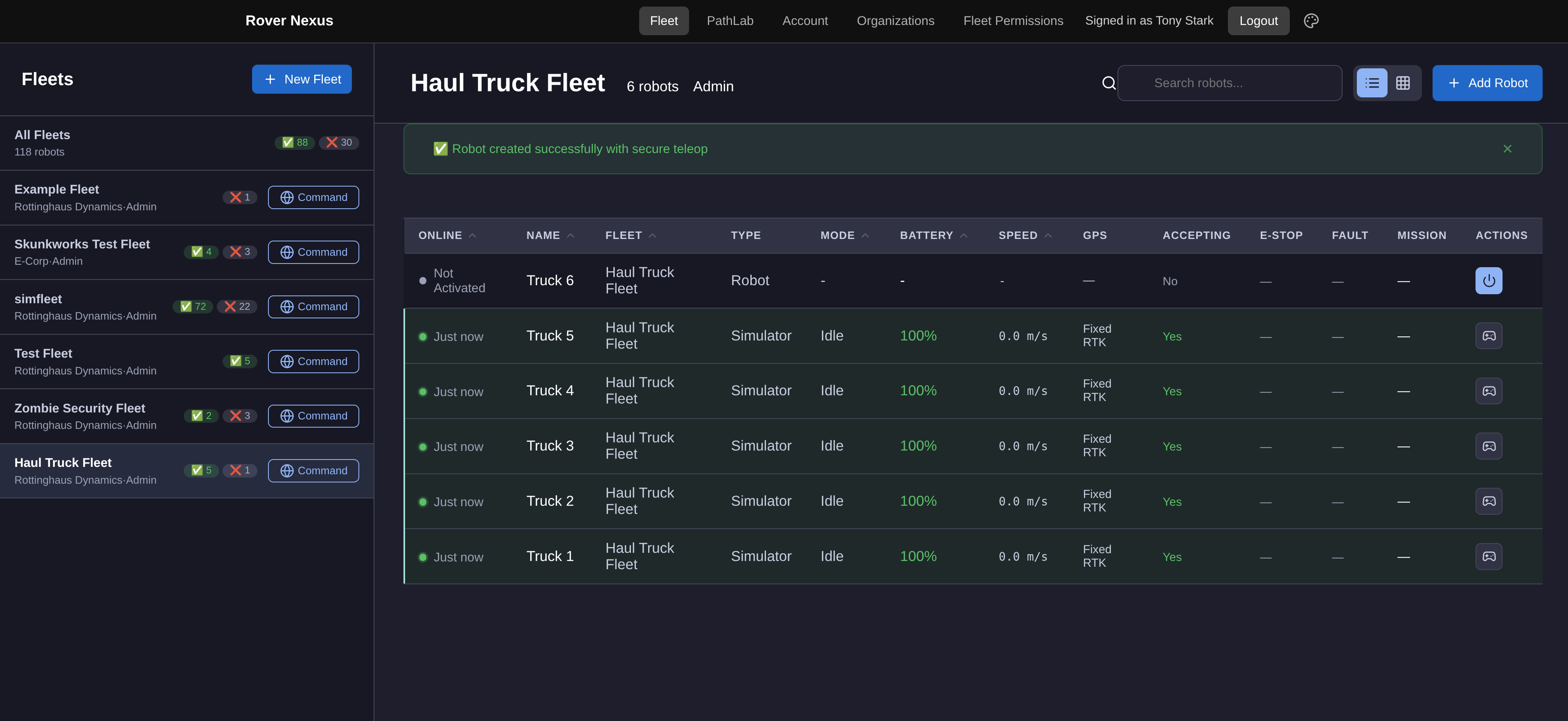Click Command for Test Fleet
This screenshot has height=721, width=1568.
point(313,362)
